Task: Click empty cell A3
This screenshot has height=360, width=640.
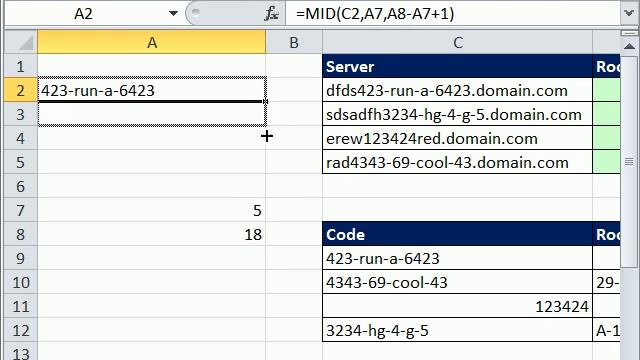Action: (x=151, y=114)
